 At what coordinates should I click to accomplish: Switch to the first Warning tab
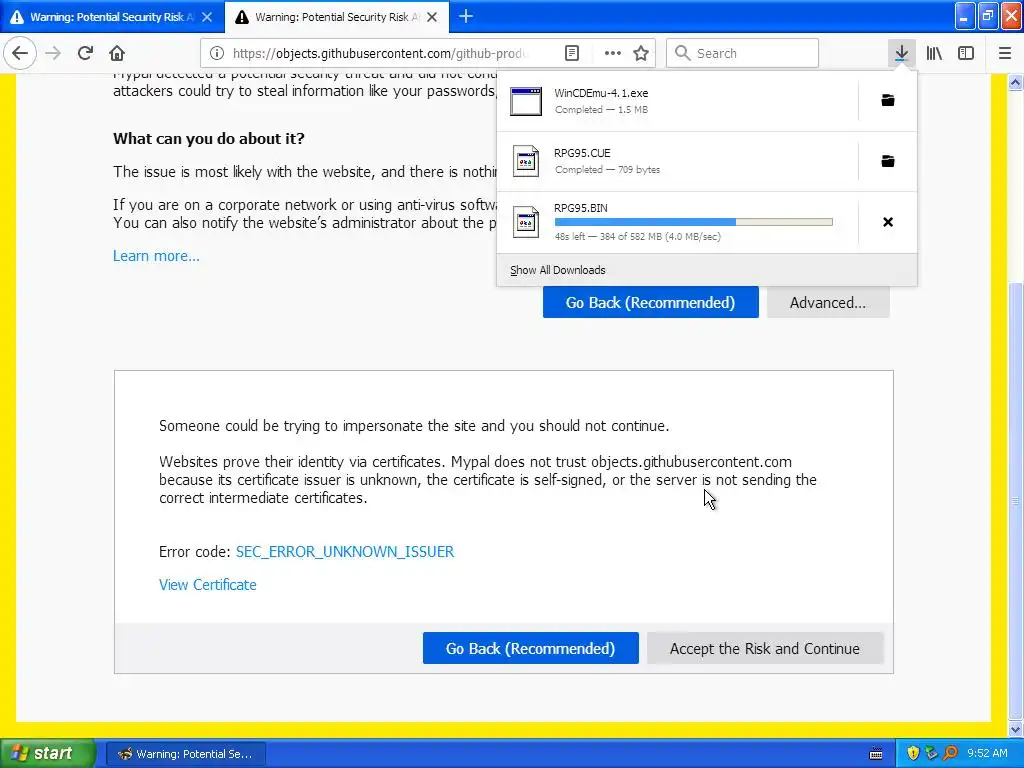tap(112, 17)
